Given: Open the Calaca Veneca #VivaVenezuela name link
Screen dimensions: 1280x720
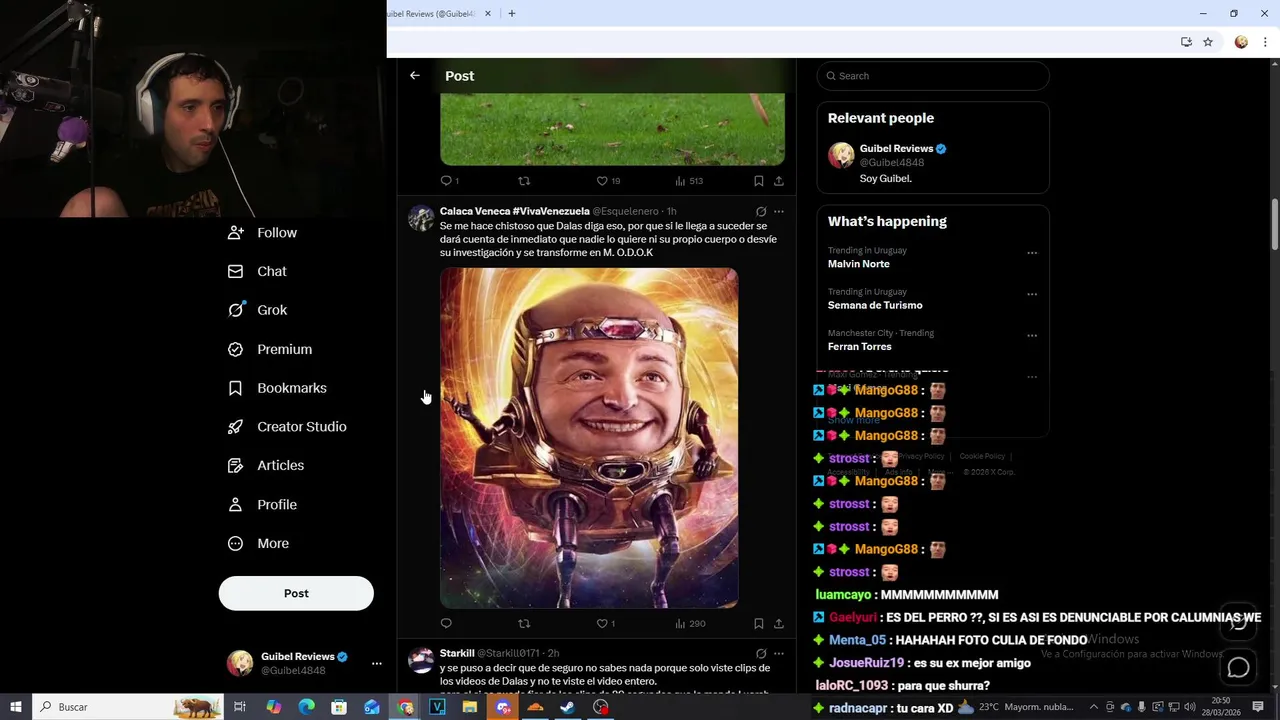Looking at the screenshot, I should (x=514, y=212).
